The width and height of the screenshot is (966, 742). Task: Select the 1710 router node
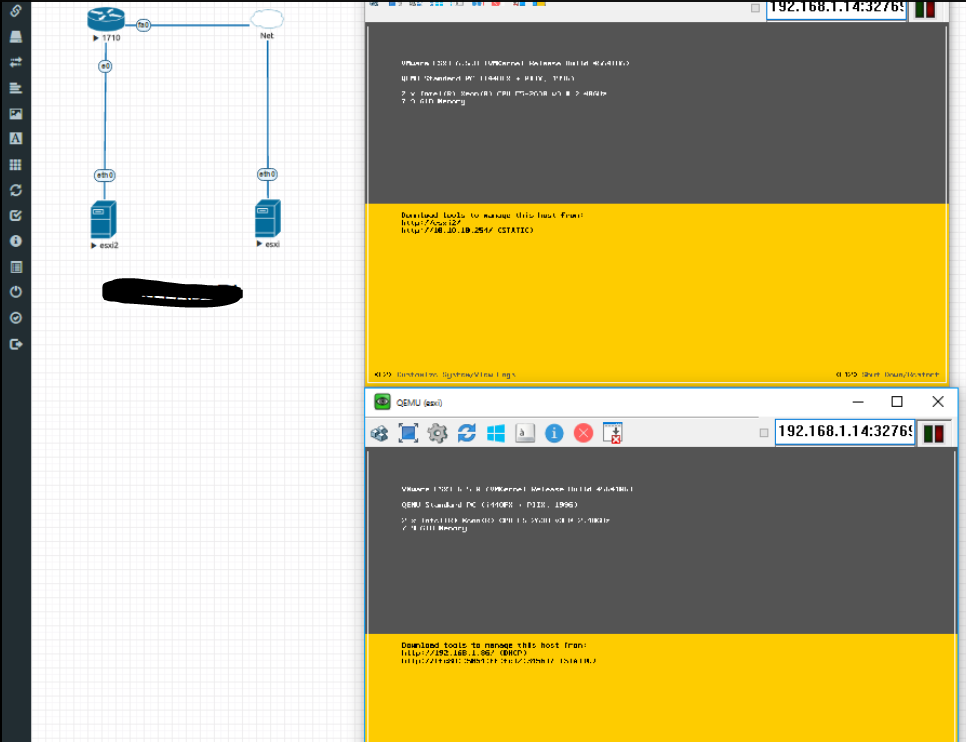point(106,20)
